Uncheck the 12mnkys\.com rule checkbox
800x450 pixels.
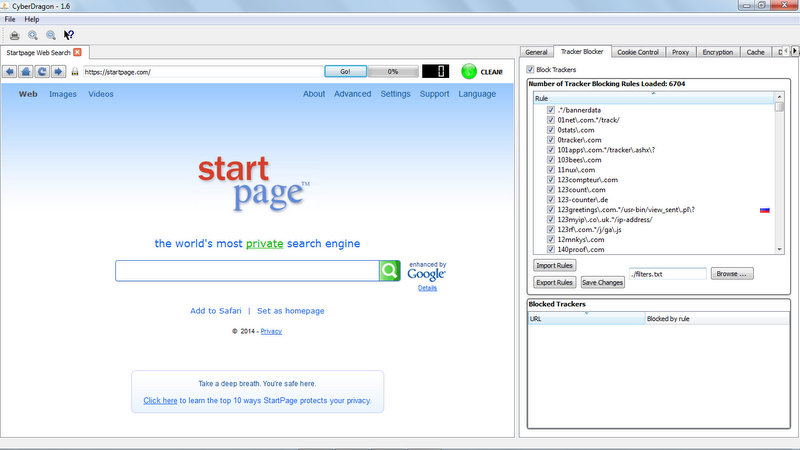point(551,239)
